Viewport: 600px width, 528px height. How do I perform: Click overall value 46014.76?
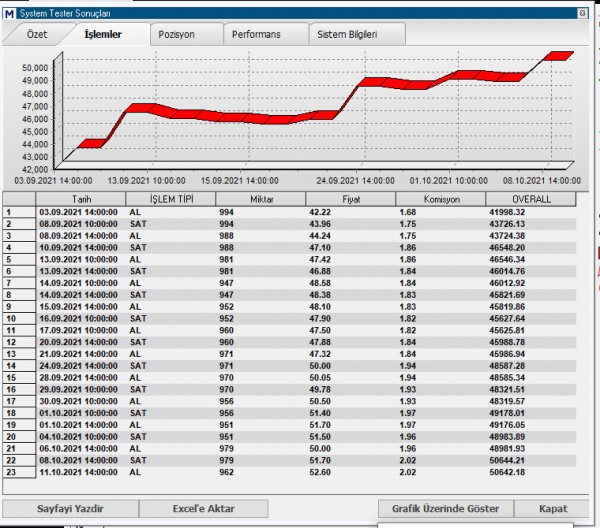tap(507, 271)
